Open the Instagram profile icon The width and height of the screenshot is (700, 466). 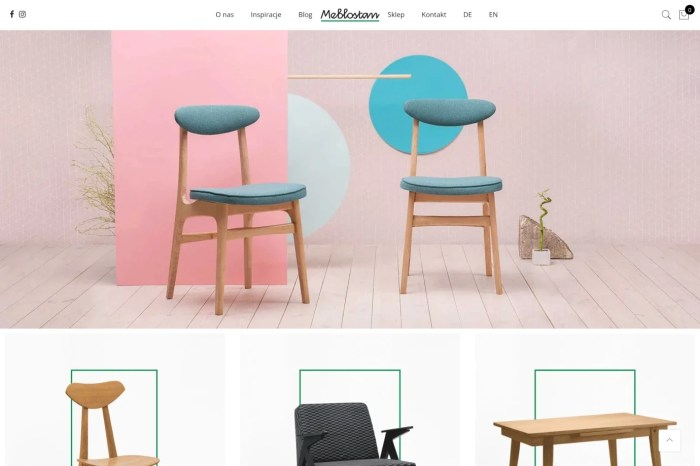22,14
